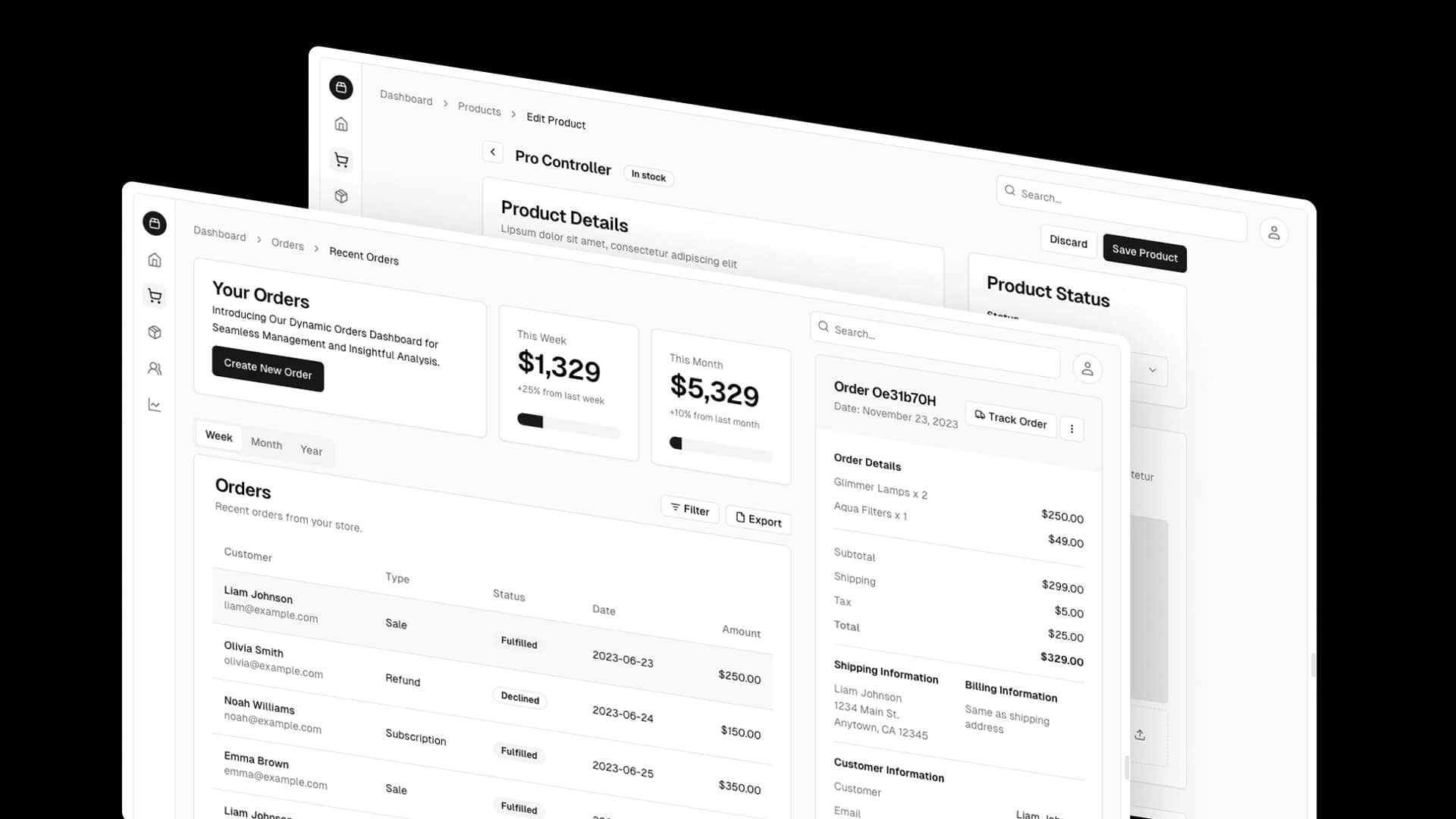
Task: Click the Save Product button
Action: pos(1145,255)
